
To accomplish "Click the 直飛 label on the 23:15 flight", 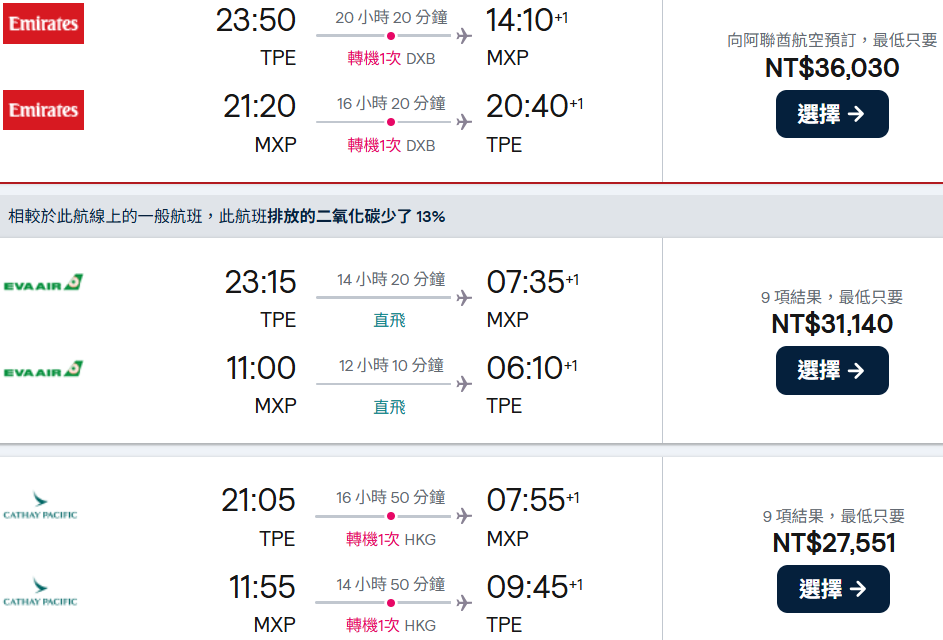I will (390, 320).
